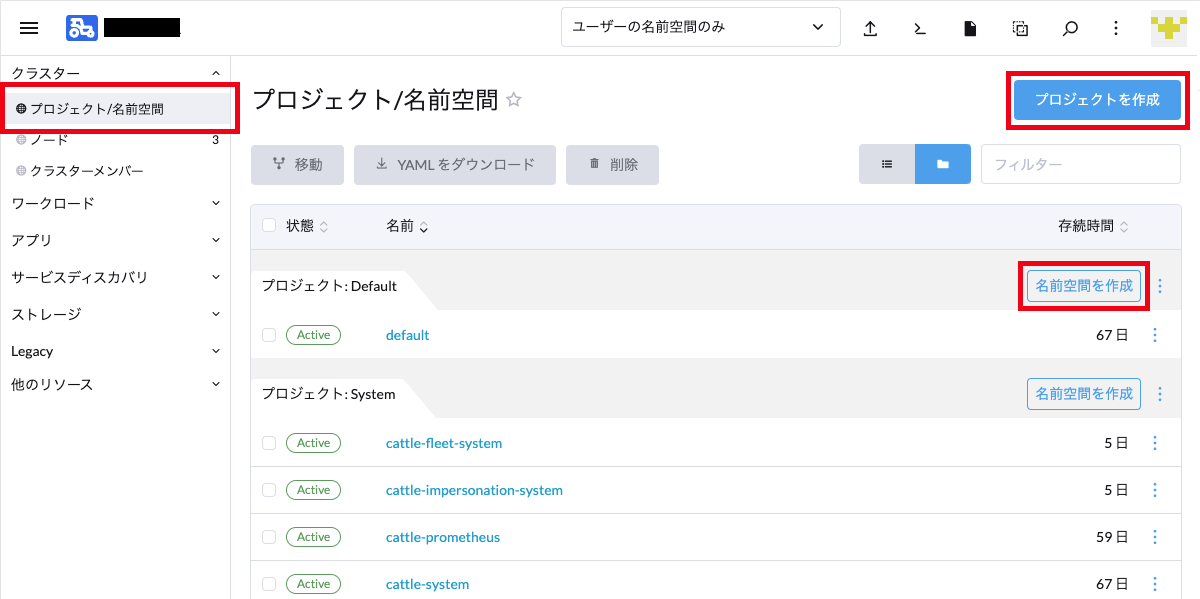Download the kubeconfig file icon
Screen dimensions: 1200x599
[969, 28]
